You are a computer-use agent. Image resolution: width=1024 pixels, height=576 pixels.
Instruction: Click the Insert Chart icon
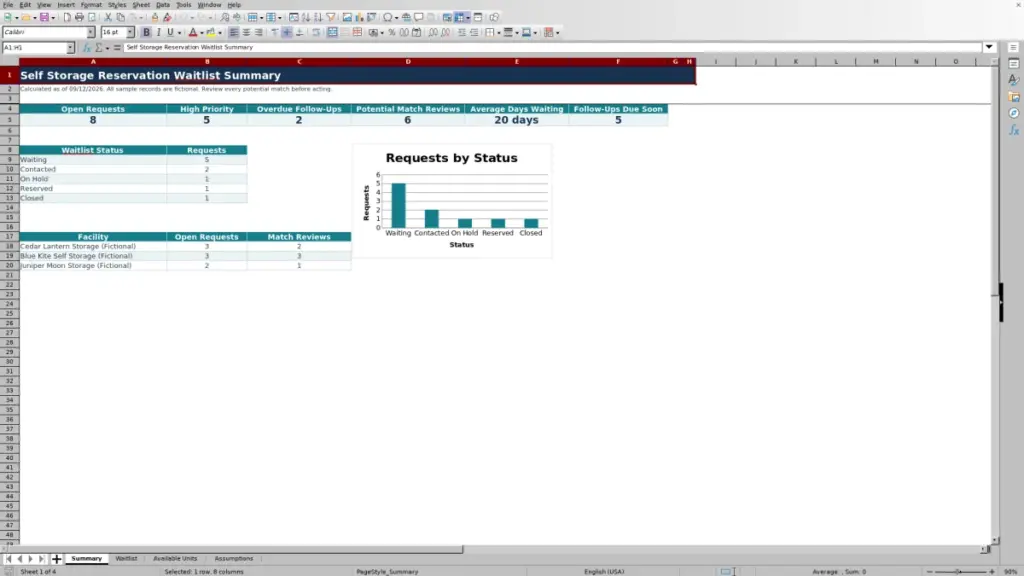click(x=359, y=18)
